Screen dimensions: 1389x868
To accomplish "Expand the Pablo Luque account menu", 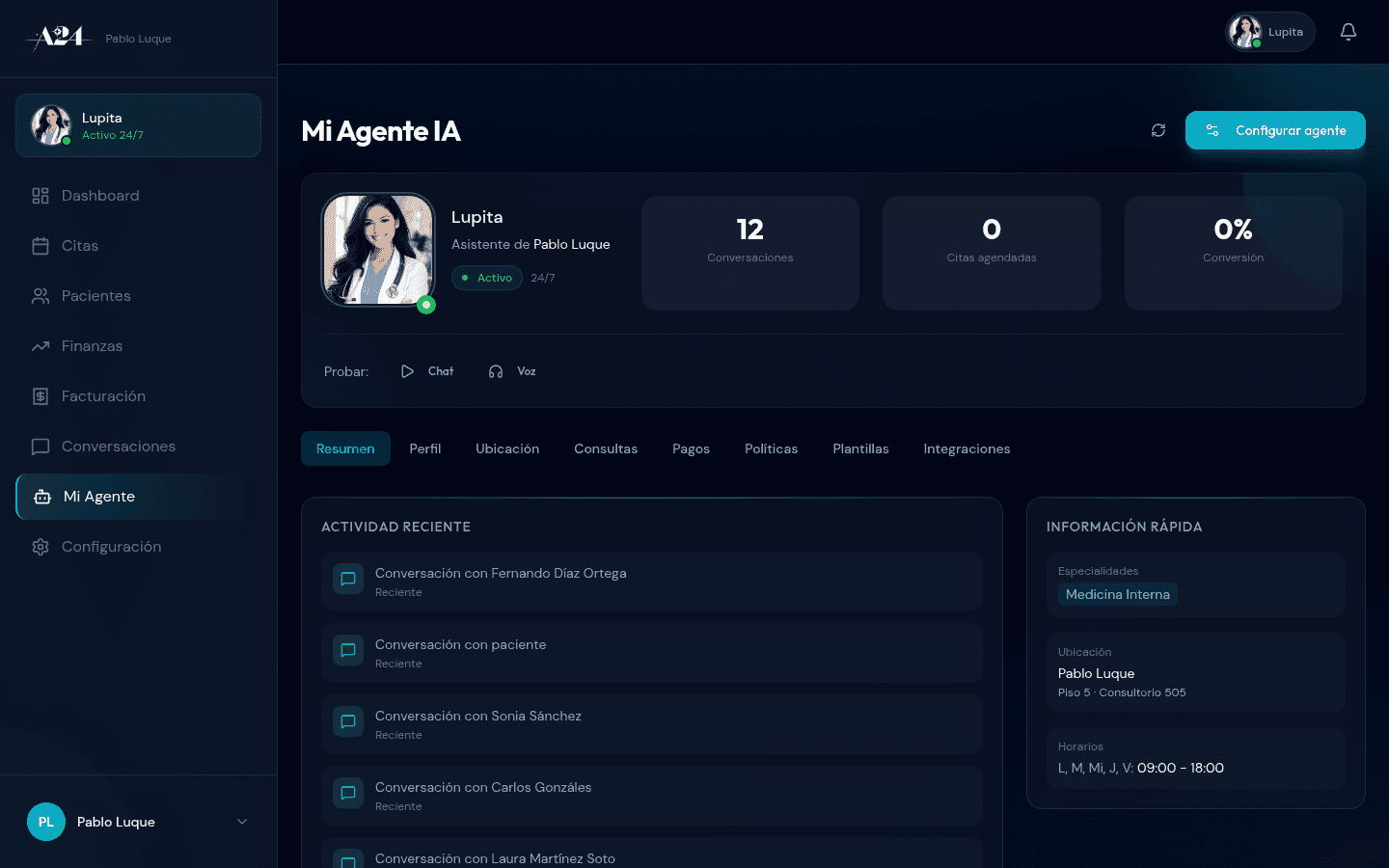I will click(x=138, y=822).
